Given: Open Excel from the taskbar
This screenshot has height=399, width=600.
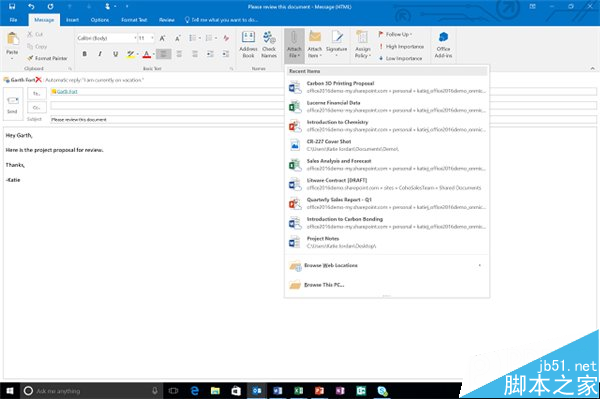Looking at the screenshot, I should tap(298, 391).
